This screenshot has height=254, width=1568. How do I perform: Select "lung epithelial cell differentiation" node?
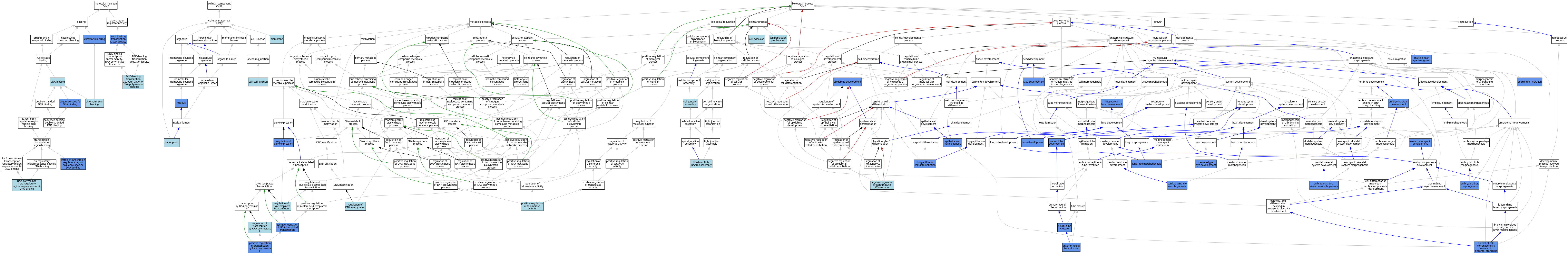[x=925, y=164]
